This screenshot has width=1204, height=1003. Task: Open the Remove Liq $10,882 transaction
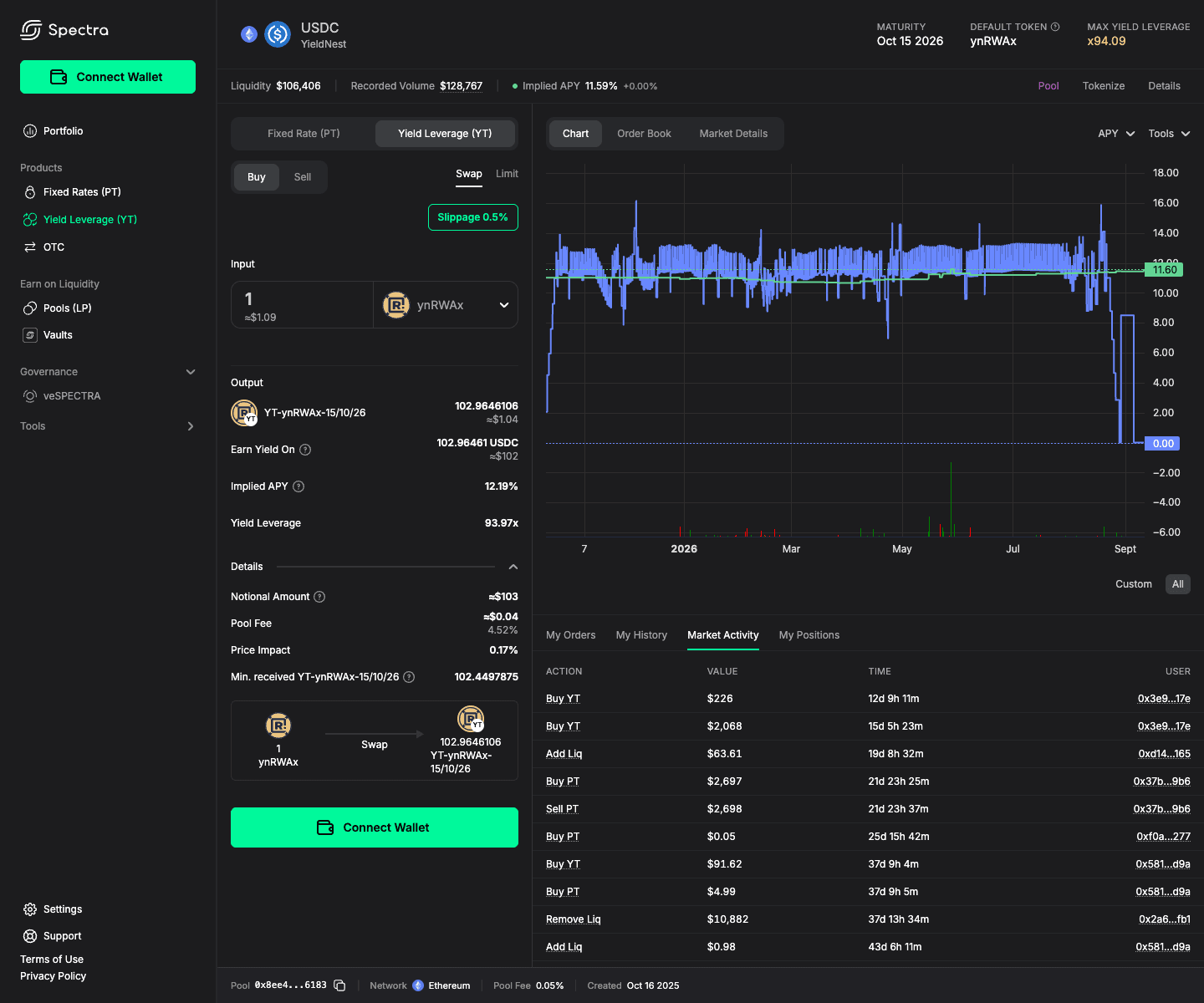(x=574, y=919)
